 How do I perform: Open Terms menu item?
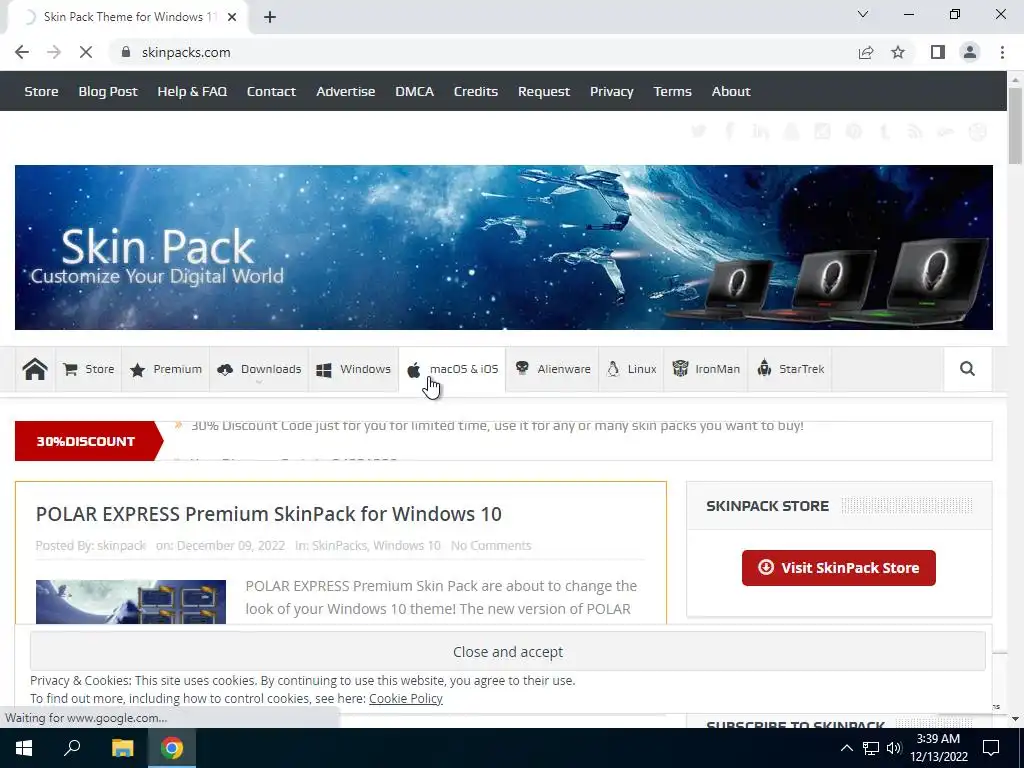tap(672, 91)
